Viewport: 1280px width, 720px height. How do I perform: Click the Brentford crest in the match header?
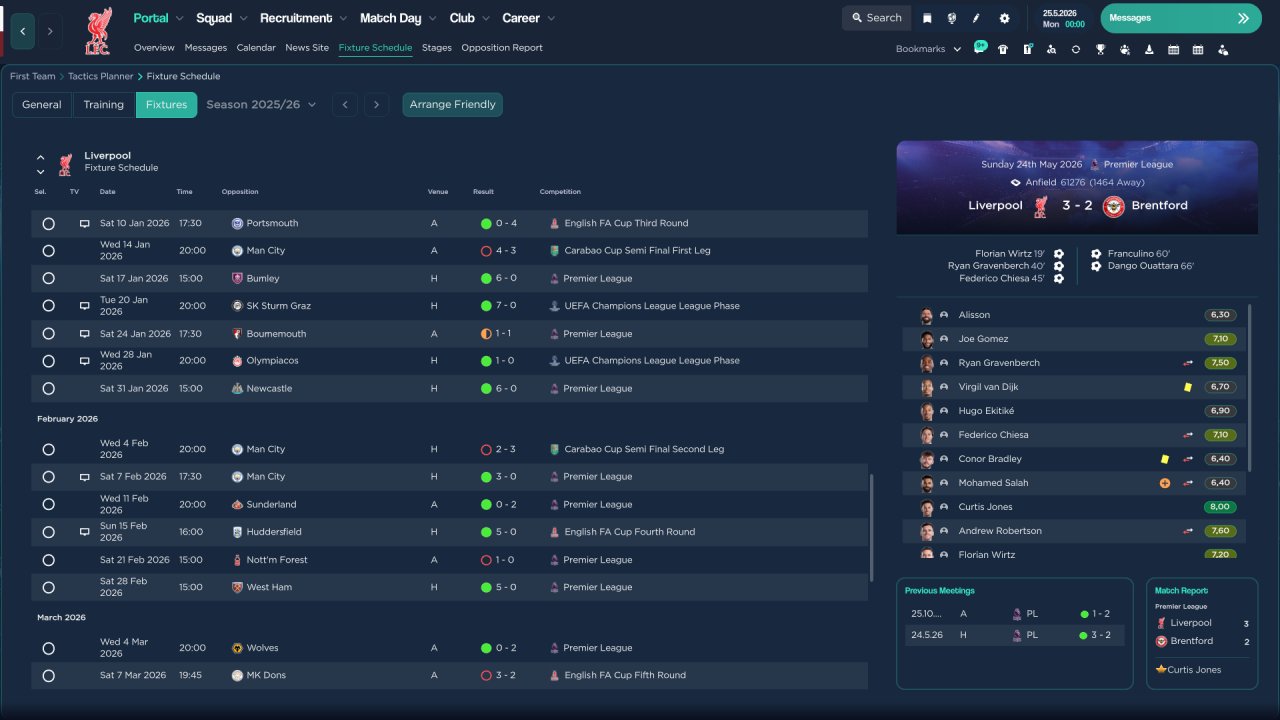tap(1114, 206)
